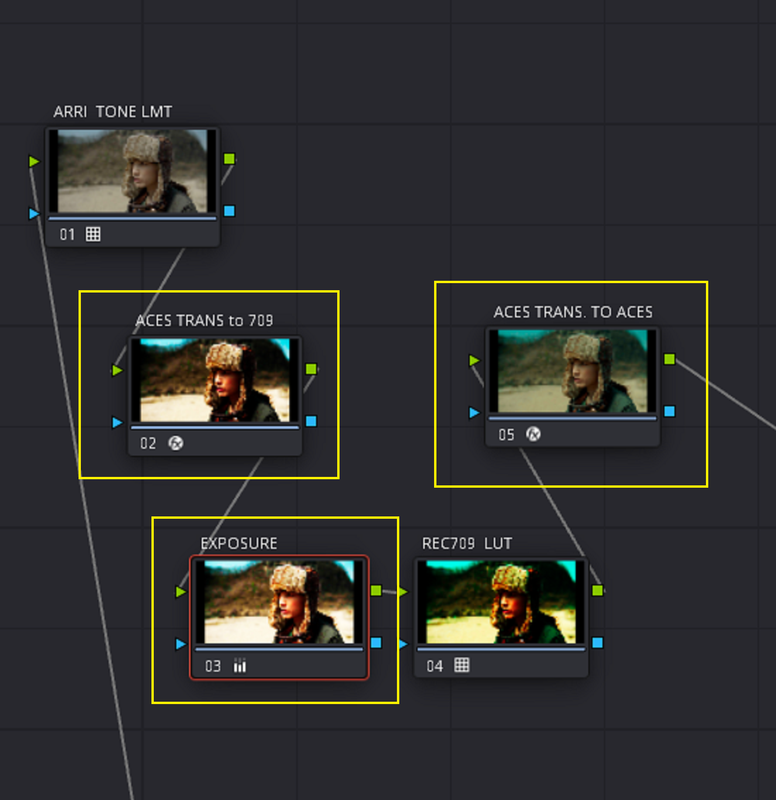Click blue key input of EXPOSURE node
This screenshot has width=776, height=800.
[x=181, y=644]
